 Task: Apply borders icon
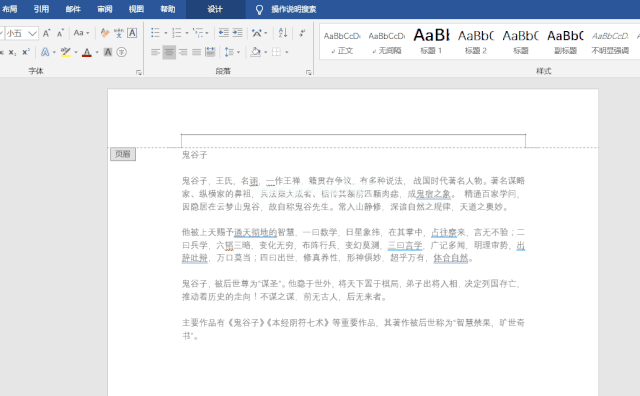pyautogui.click(x=276, y=52)
